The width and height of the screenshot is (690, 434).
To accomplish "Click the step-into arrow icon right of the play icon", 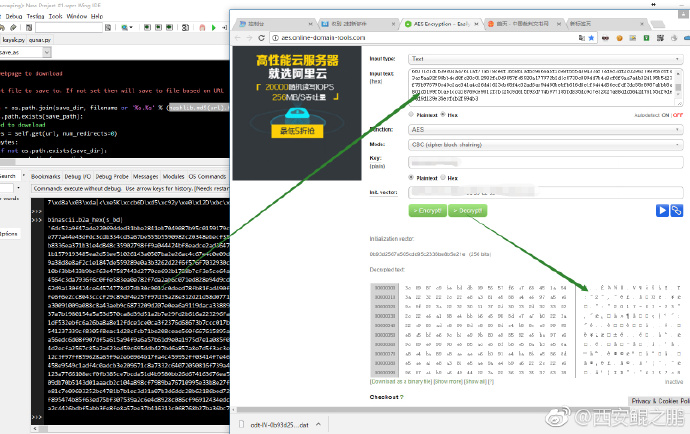I will [224, 27].
